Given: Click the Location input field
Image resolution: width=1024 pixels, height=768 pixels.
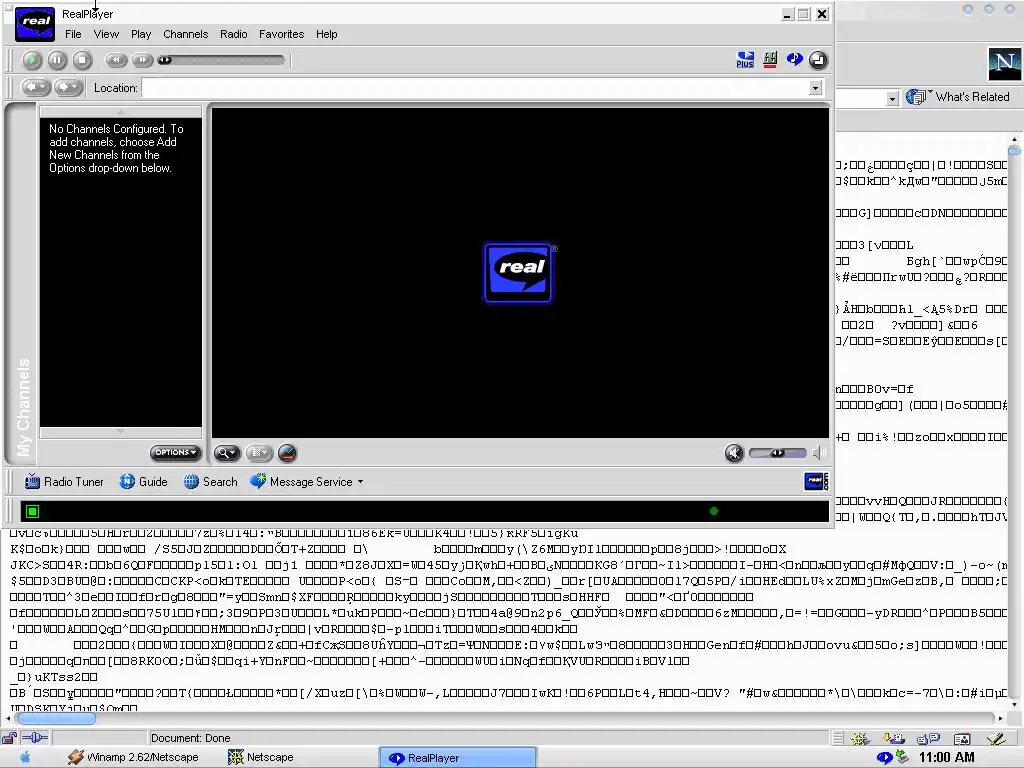Looking at the screenshot, I should [475, 88].
